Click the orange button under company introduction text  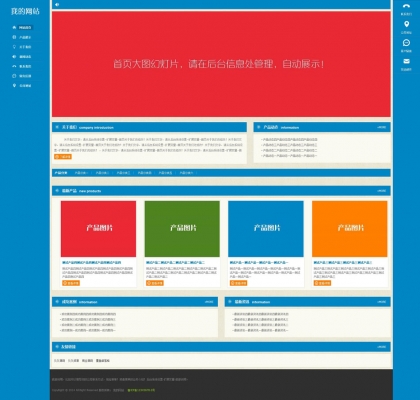click(63, 156)
